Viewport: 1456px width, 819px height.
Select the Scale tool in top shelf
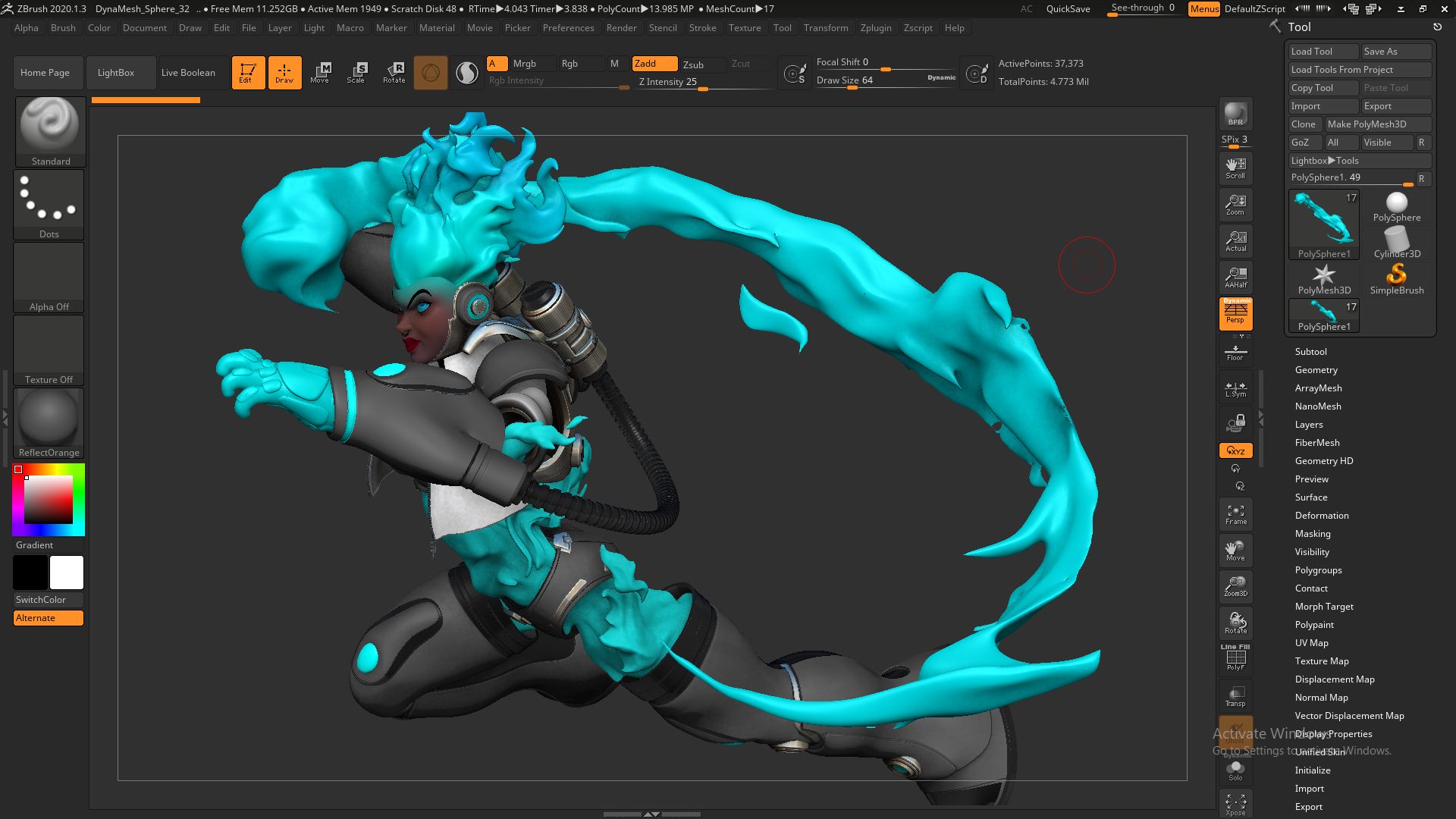pyautogui.click(x=356, y=73)
